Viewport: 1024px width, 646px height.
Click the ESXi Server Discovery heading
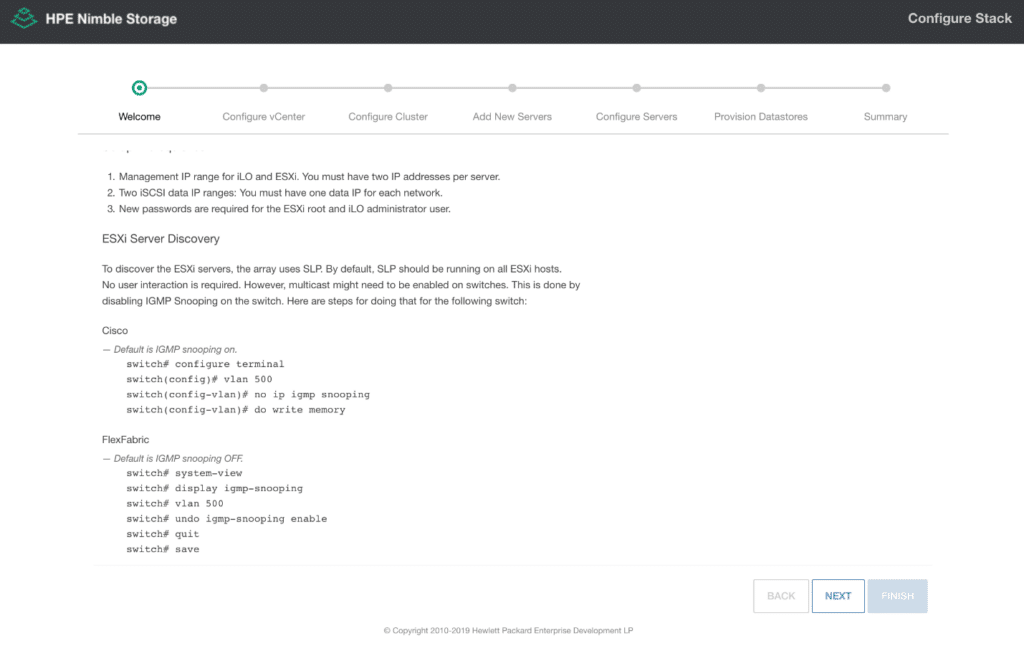(x=161, y=239)
